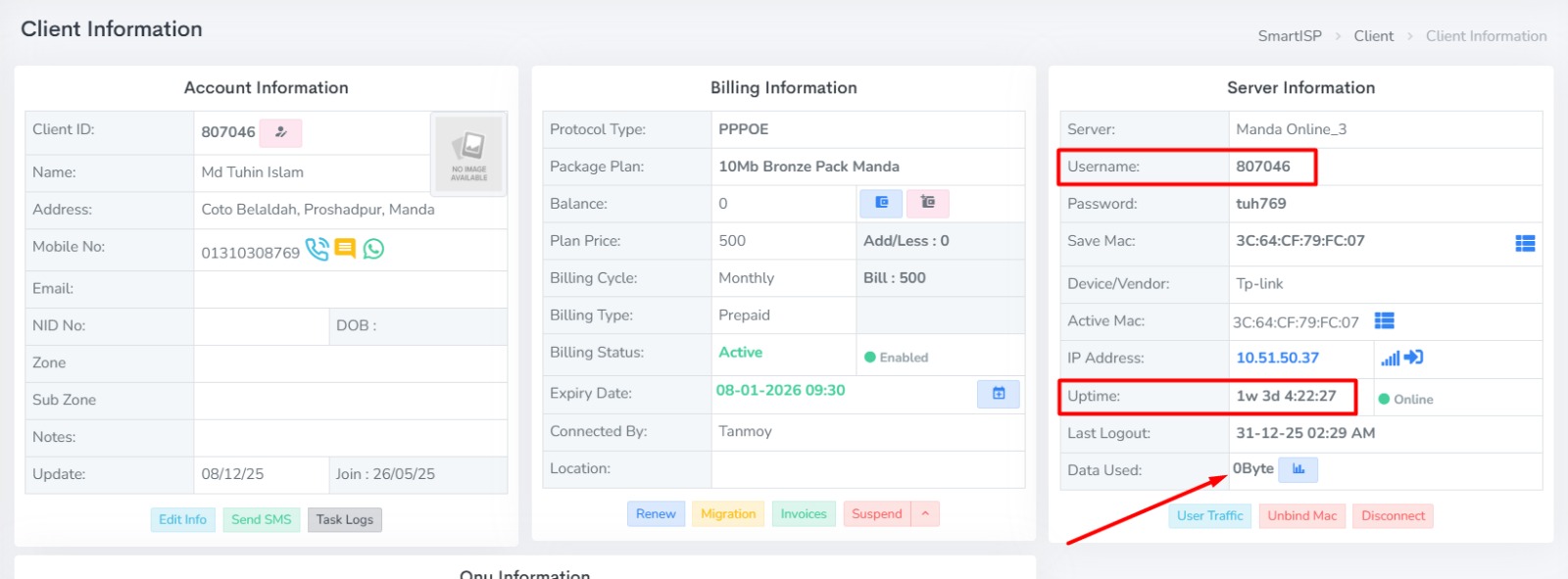The height and width of the screenshot is (579, 1568).
Task: Open WhatsApp icon next to mobile number
Action: (x=373, y=249)
